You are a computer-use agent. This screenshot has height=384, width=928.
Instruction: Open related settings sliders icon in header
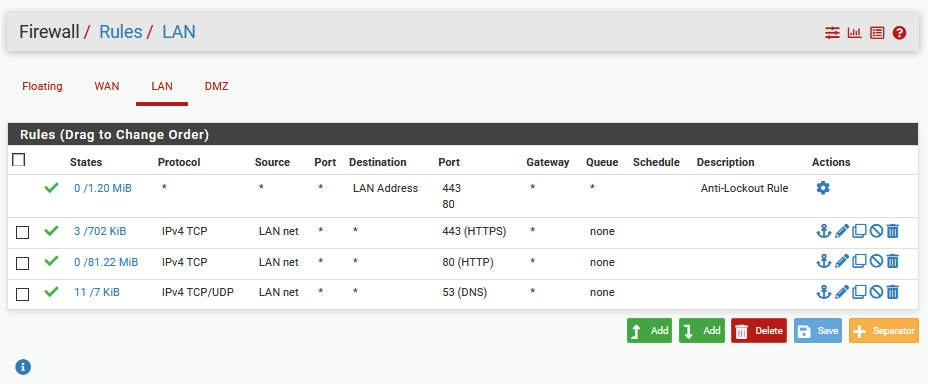(833, 33)
